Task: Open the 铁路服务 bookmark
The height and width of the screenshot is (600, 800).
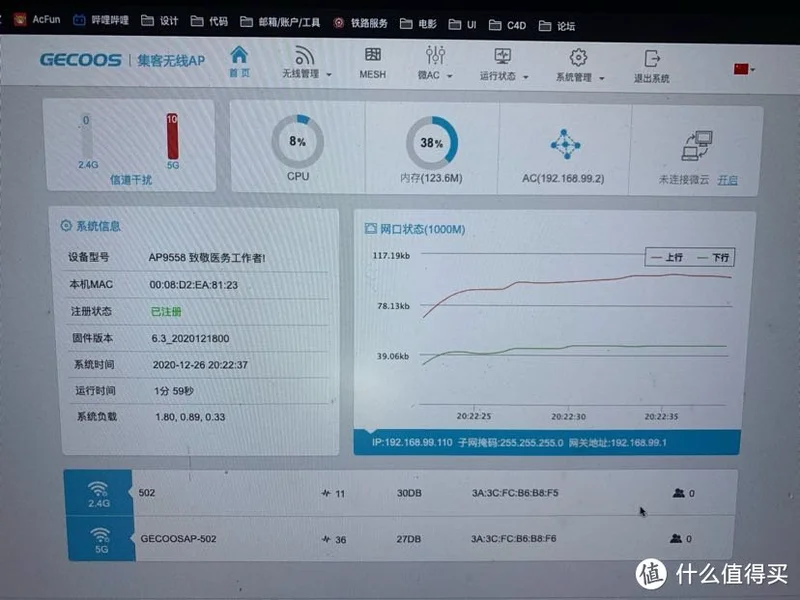Action: click(360, 23)
